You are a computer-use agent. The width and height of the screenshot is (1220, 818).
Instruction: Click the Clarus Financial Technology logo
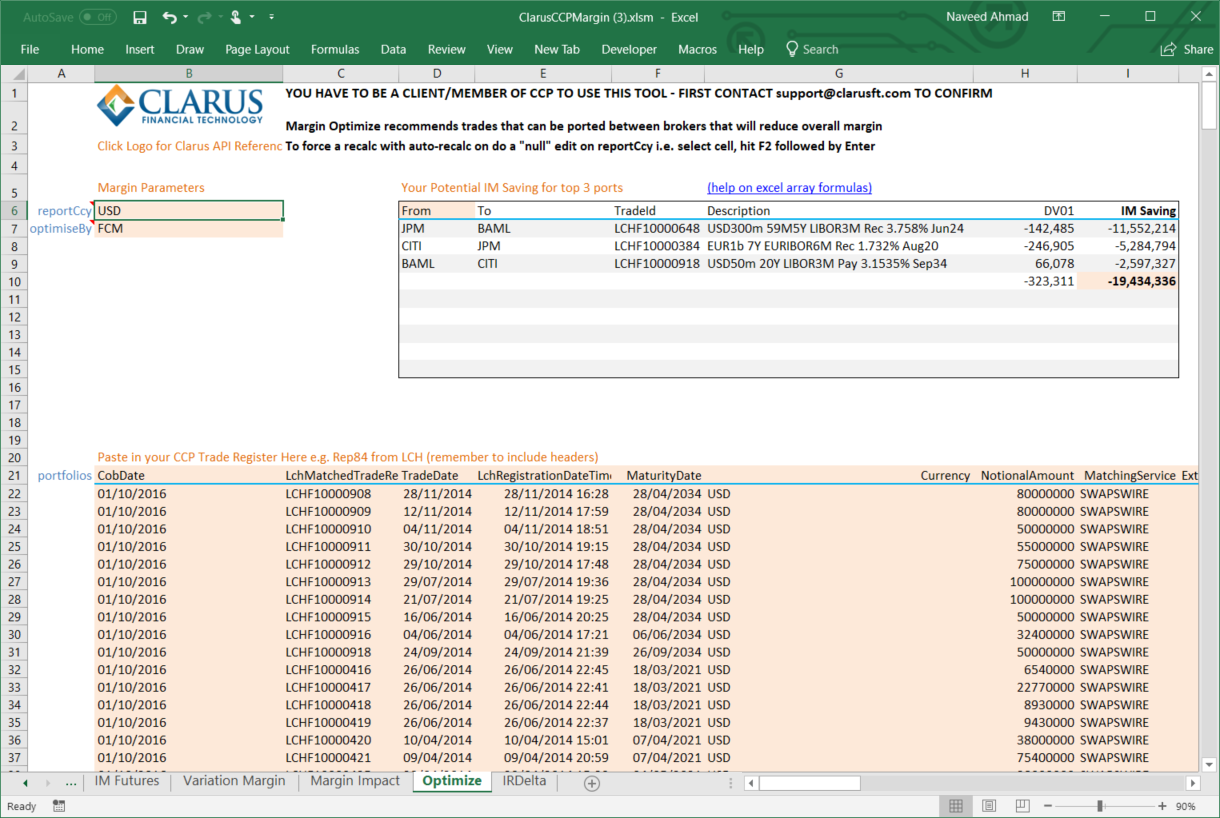(x=180, y=105)
